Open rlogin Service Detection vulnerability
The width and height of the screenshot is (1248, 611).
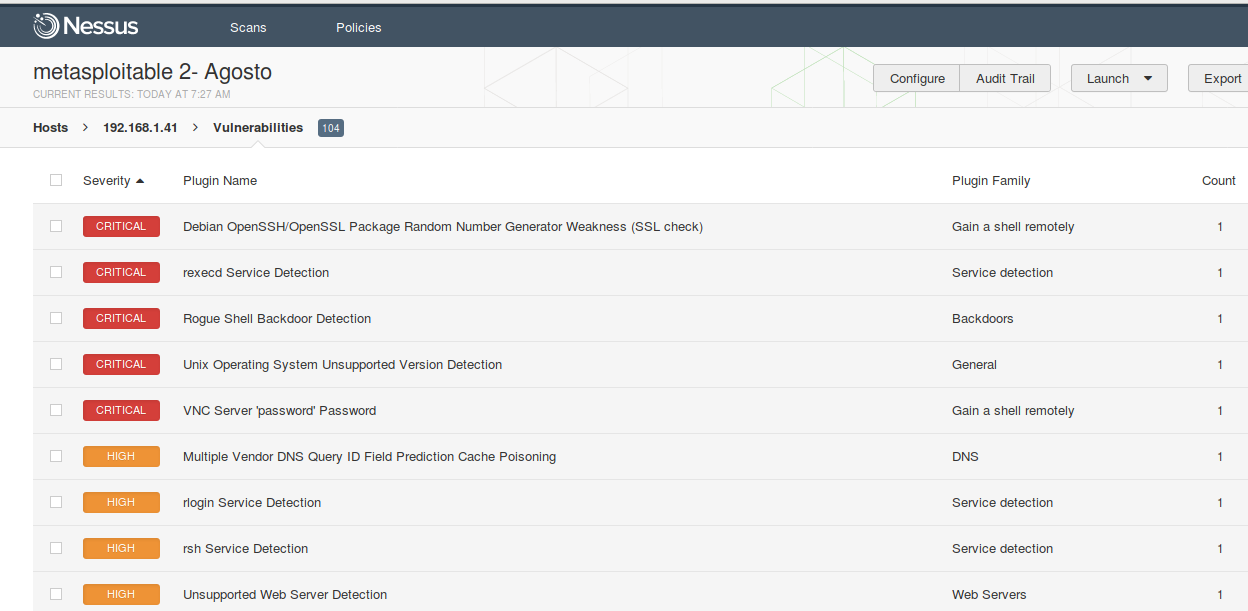point(252,503)
